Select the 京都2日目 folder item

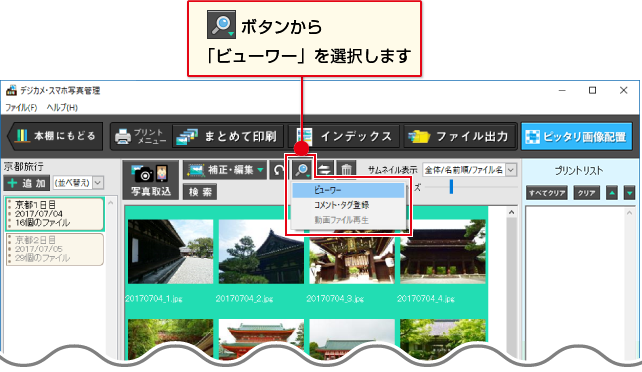pyautogui.click(x=54, y=249)
